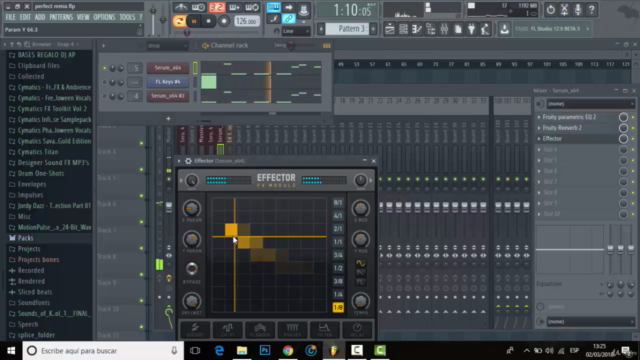Open Effector plugin options gear

point(188,161)
